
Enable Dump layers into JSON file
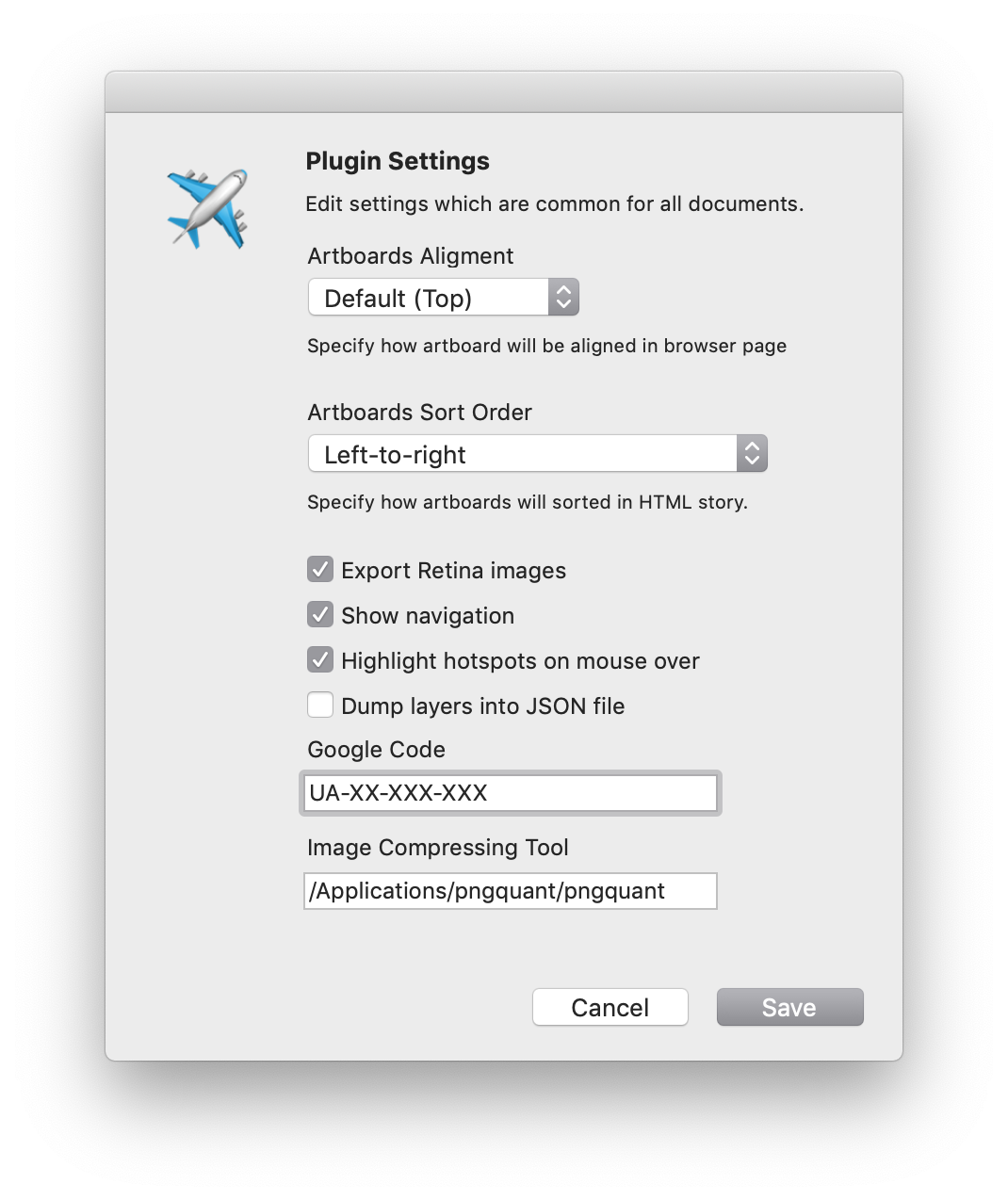click(x=320, y=705)
